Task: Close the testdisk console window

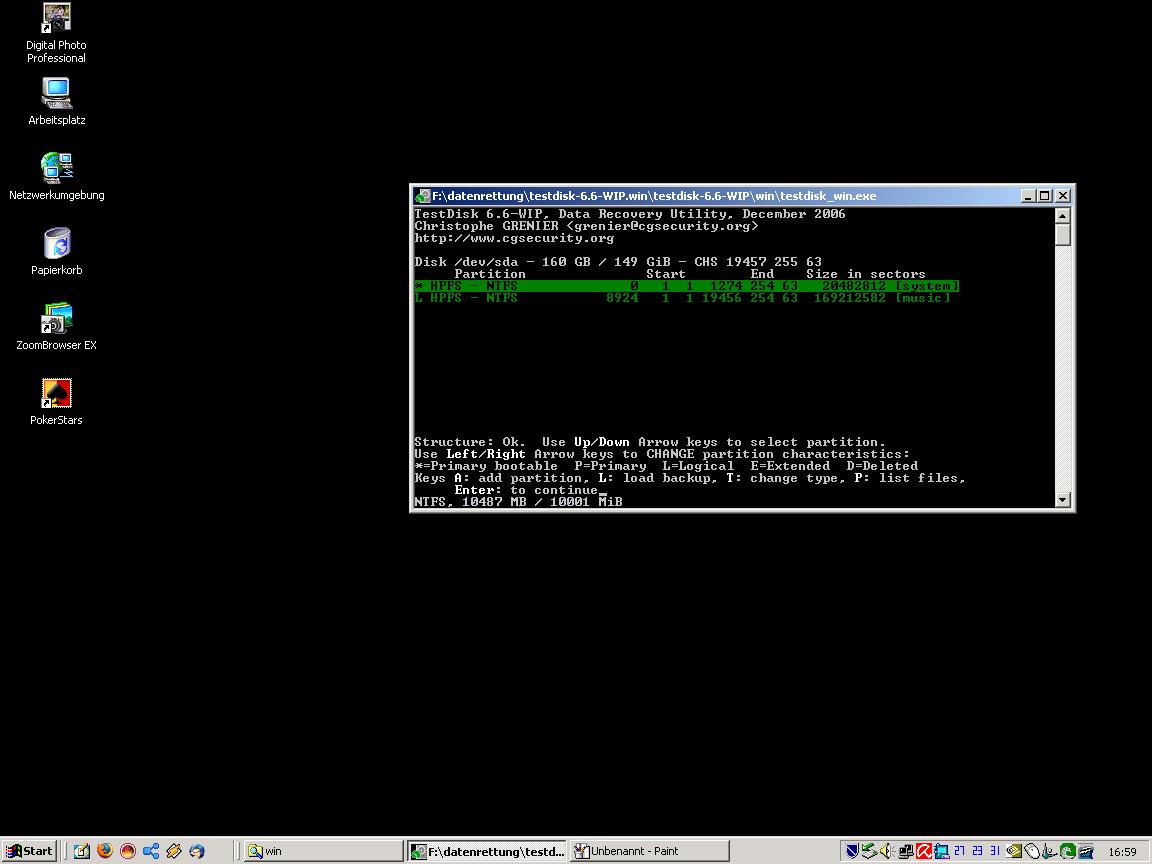Action: pos(1063,196)
